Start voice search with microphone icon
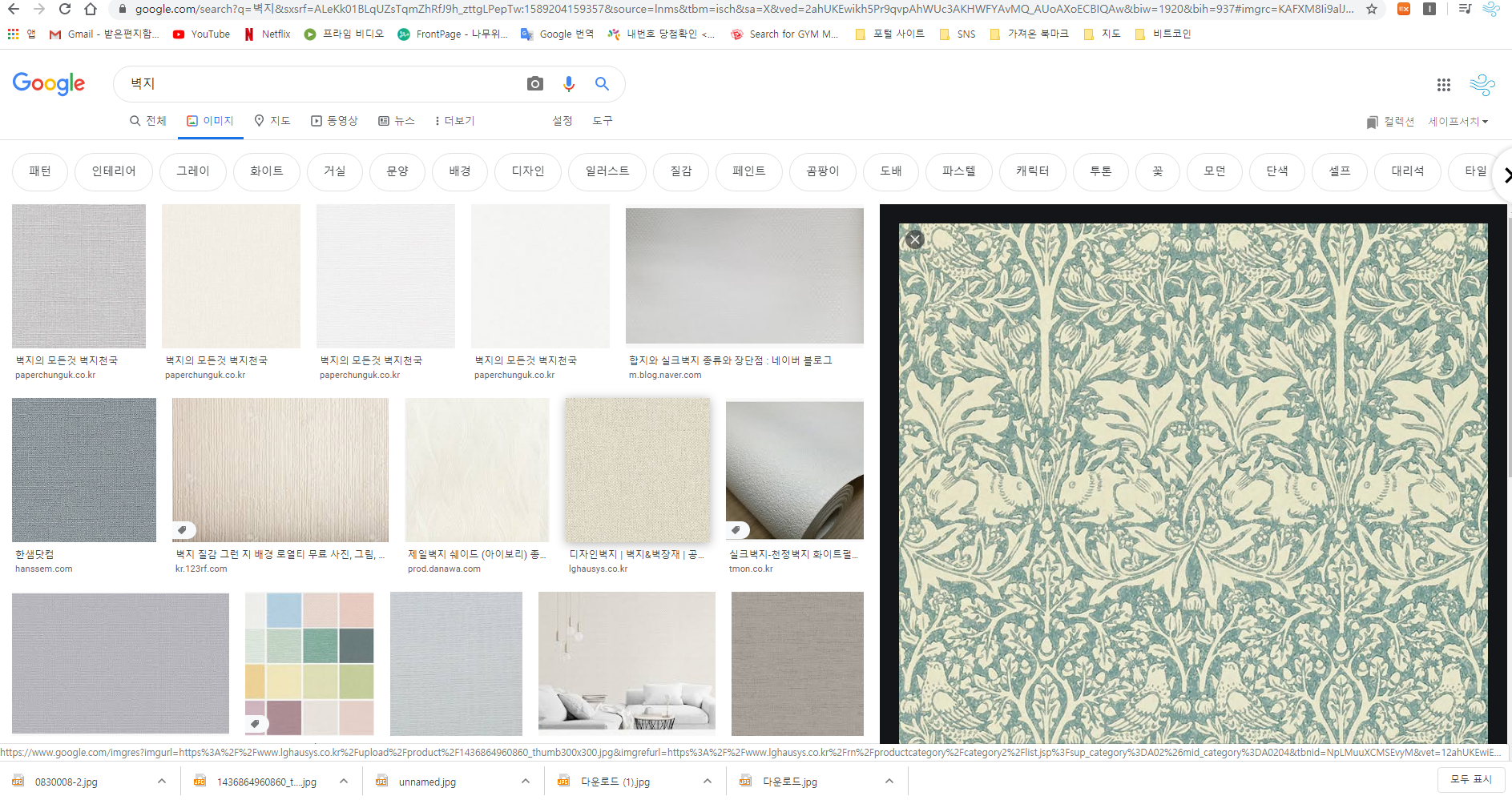Viewport: 1512px width, 800px height. tap(569, 83)
